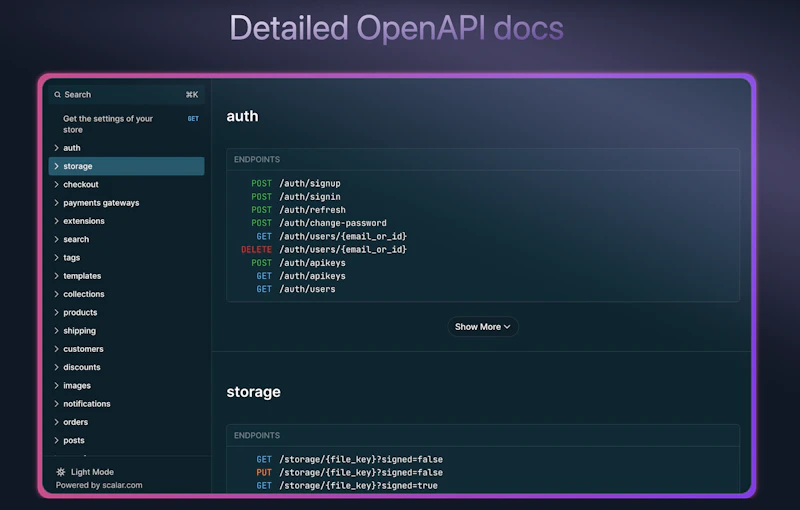
Task: Select products in the sidebar
Action: [126, 313]
